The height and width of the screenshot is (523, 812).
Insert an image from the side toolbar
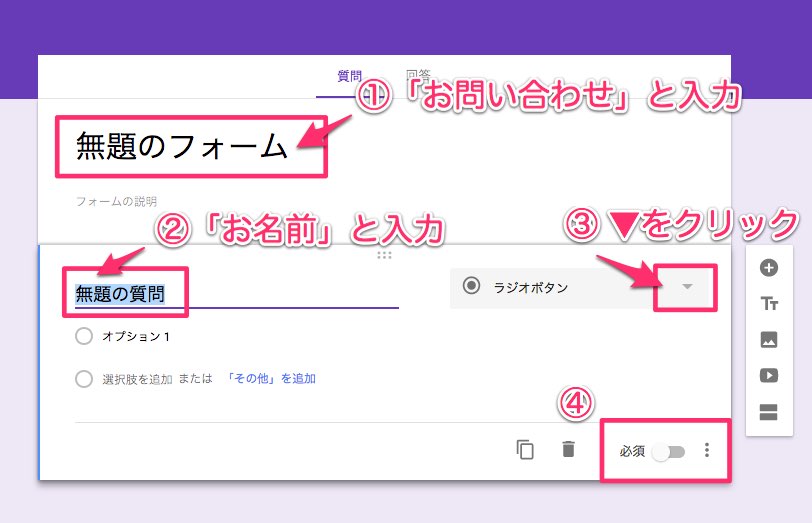(x=768, y=340)
